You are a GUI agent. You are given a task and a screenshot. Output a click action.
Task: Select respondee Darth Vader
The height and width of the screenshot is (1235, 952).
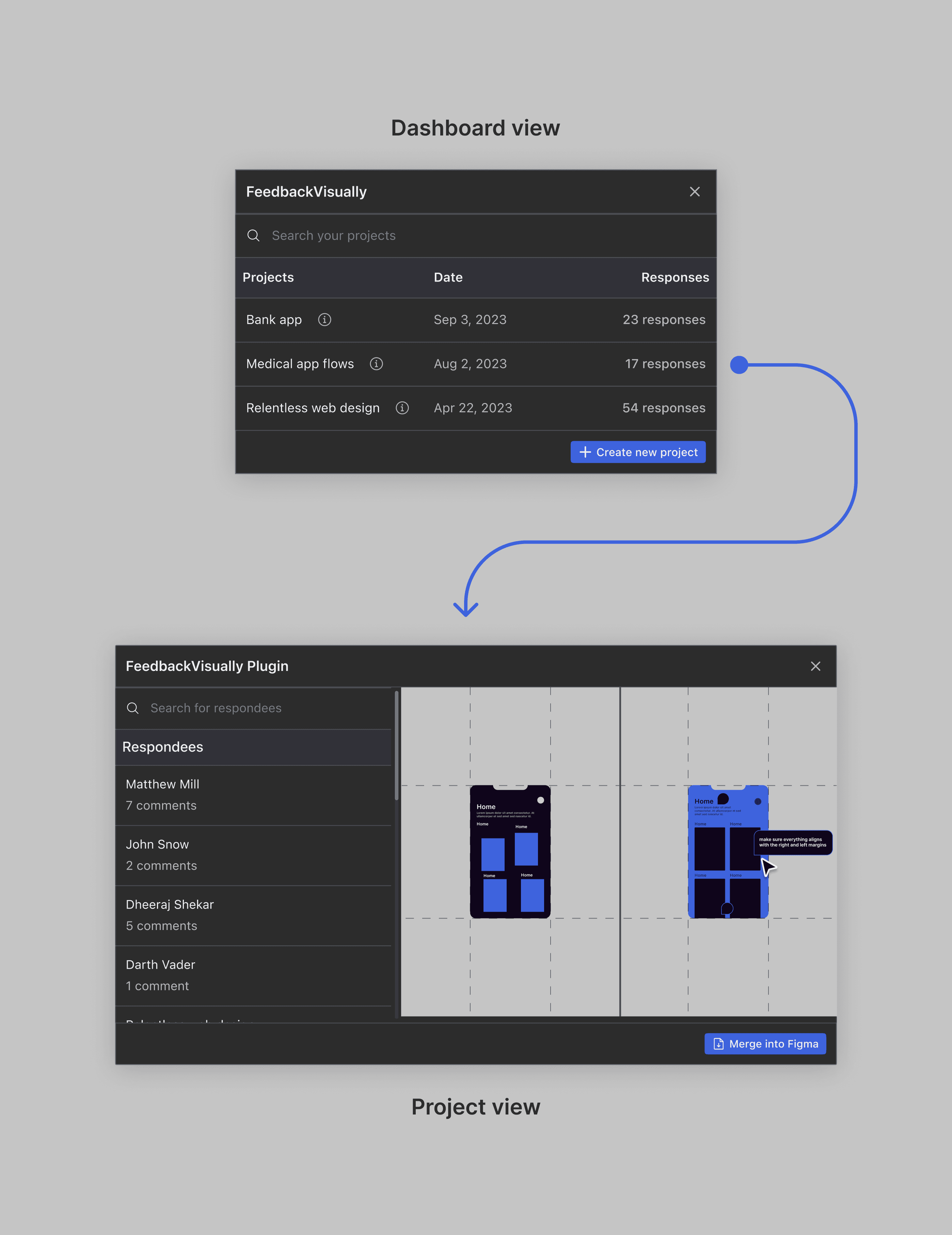coord(253,976)
